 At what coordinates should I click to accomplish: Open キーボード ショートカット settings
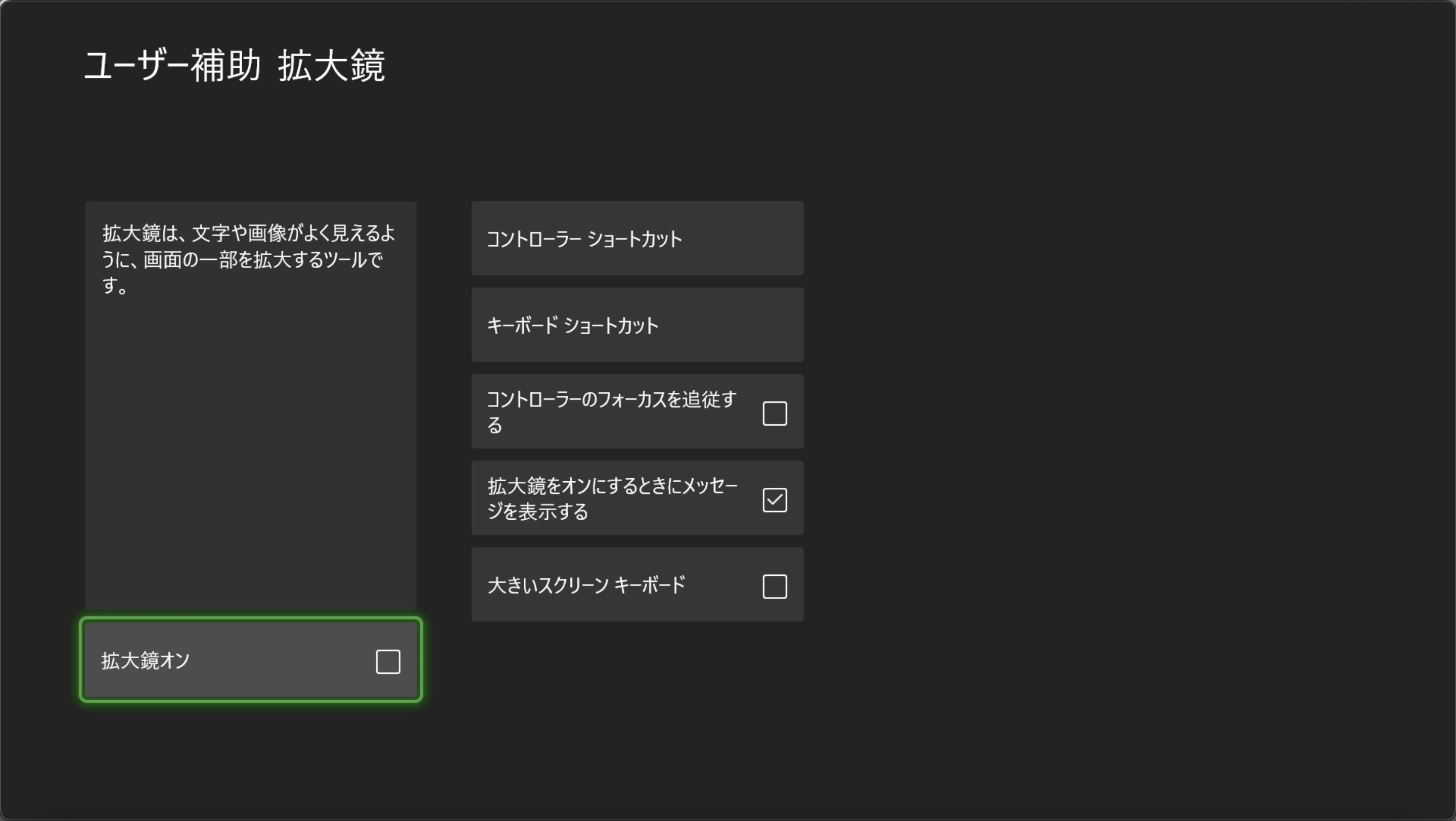click(x=638, y=325)
